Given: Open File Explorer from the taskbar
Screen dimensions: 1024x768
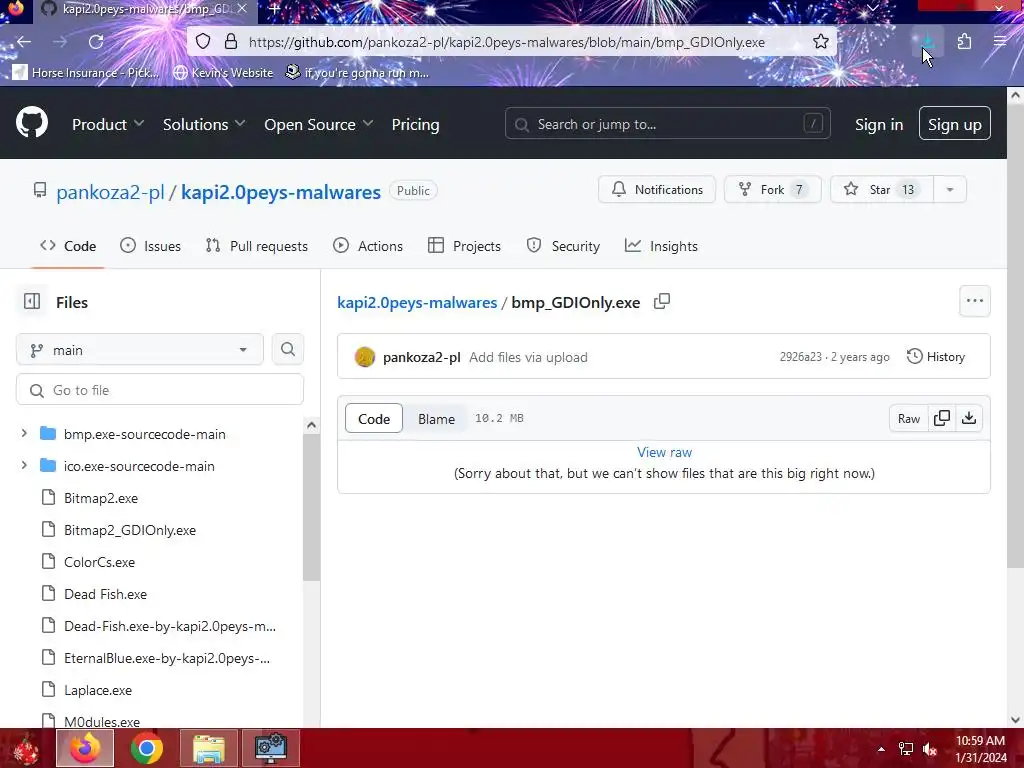Looking at the screenshot, I should tap(209, 748).
